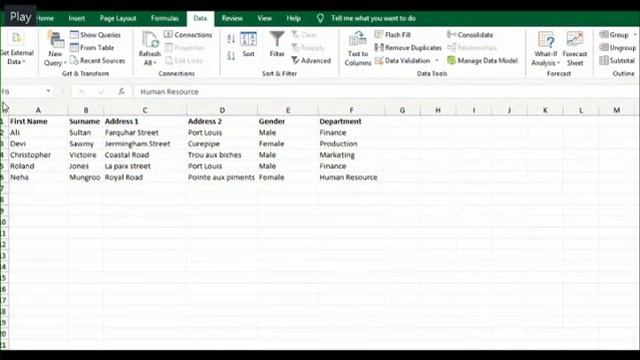Click the Ungroup outline button
640x360 pixels.
[618, 48]
